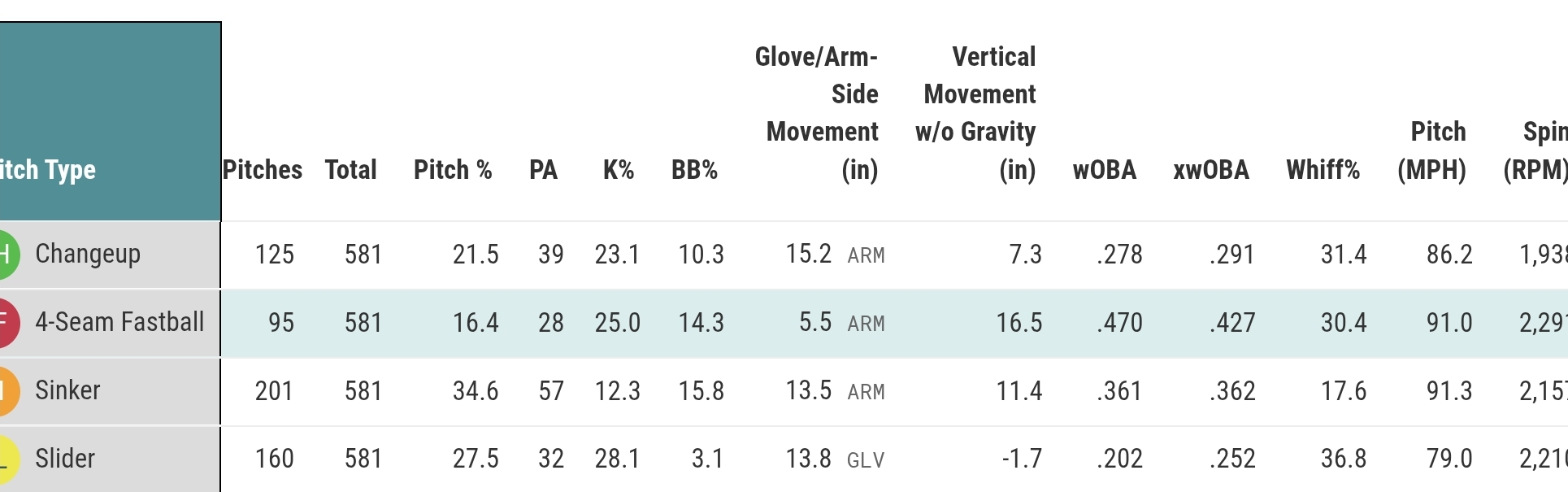Screen dimensions: 1568x492
Task: Sort by Glove/Arm-Side Movement header
Action: (x=818, y=113)
